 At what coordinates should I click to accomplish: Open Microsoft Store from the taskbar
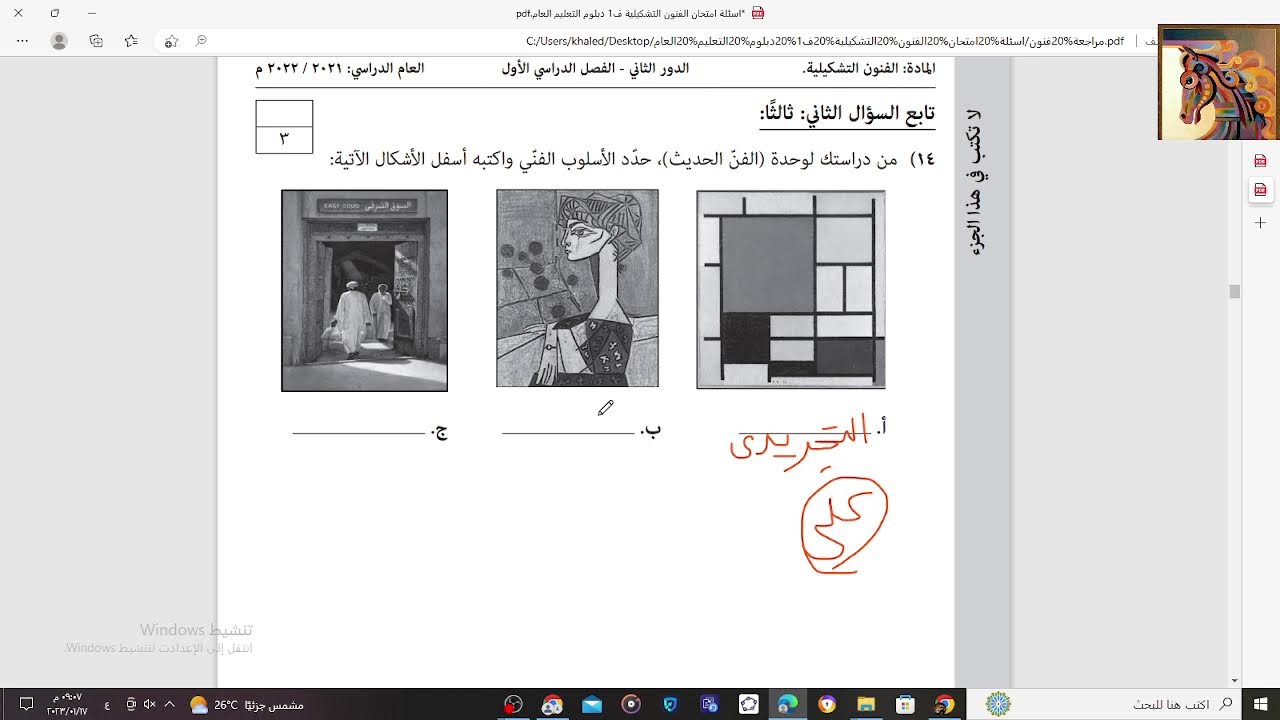pos(905,704)
